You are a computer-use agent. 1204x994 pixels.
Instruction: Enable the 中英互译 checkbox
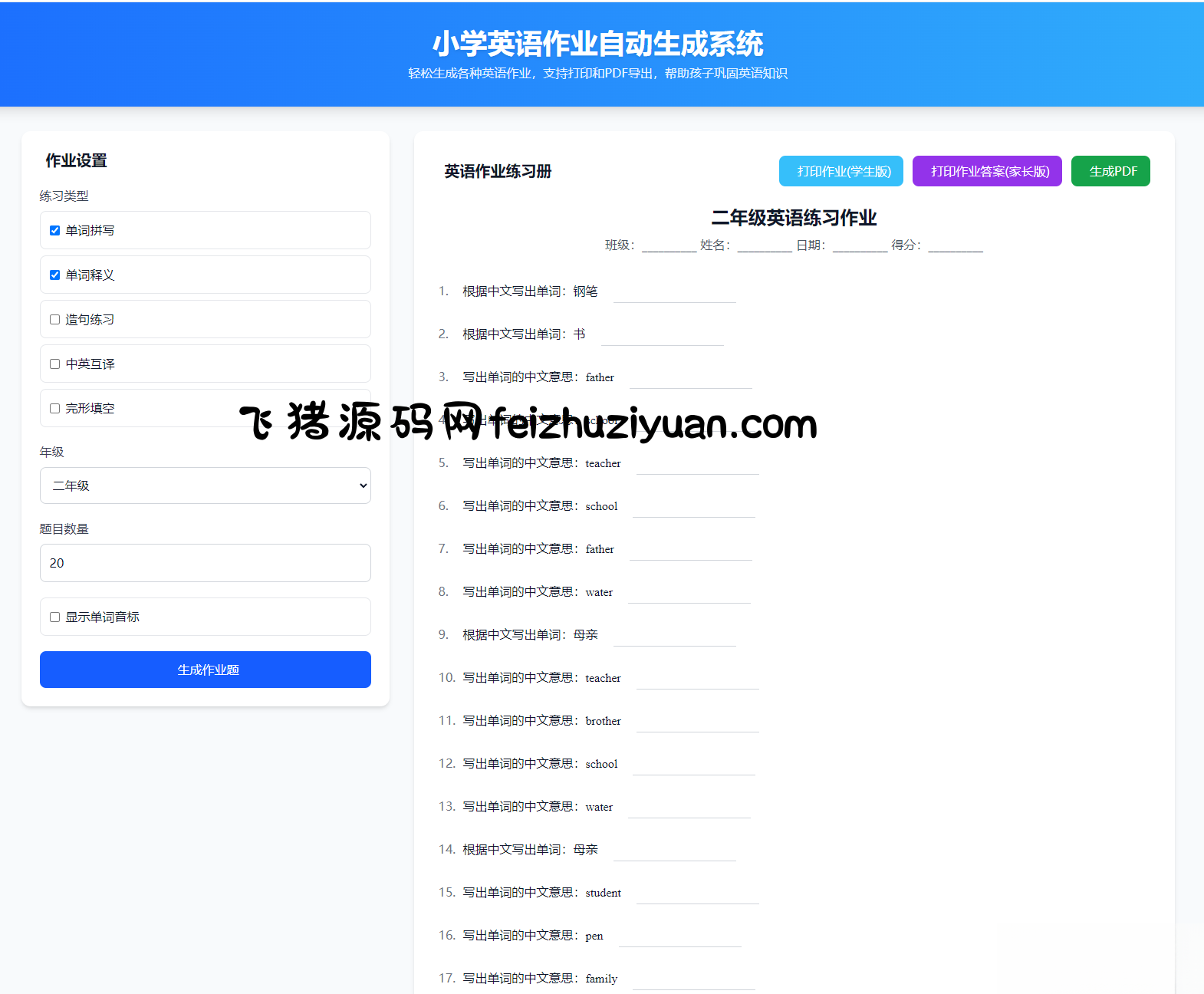coord(54,364)
